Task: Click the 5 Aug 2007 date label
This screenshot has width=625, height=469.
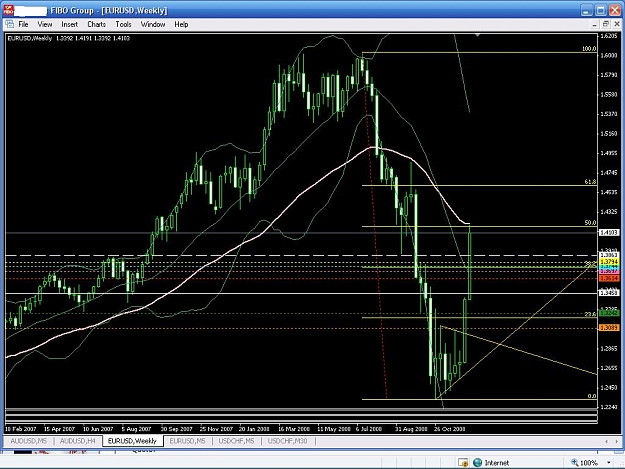Action: [x=136, y=429]
